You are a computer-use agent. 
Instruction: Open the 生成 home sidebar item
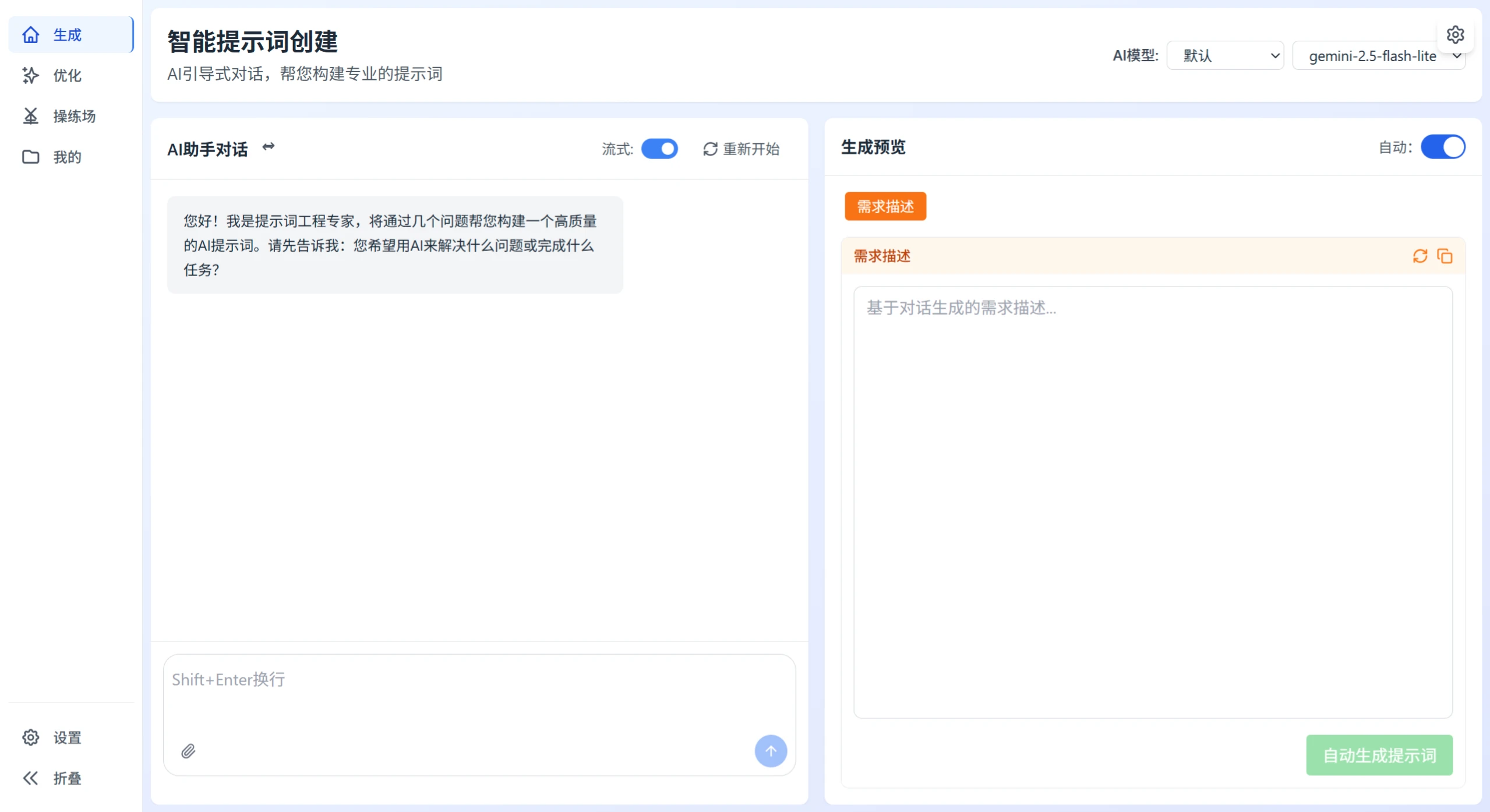pyautogui.click(x=71, y=35)
